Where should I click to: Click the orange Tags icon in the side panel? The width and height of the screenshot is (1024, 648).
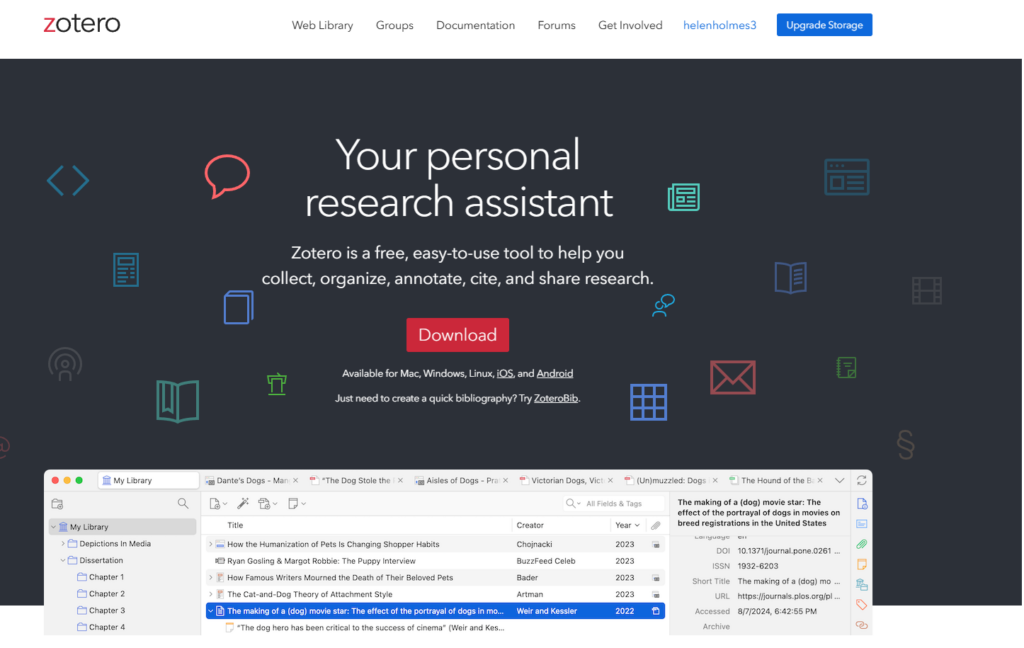pos(862,605)
